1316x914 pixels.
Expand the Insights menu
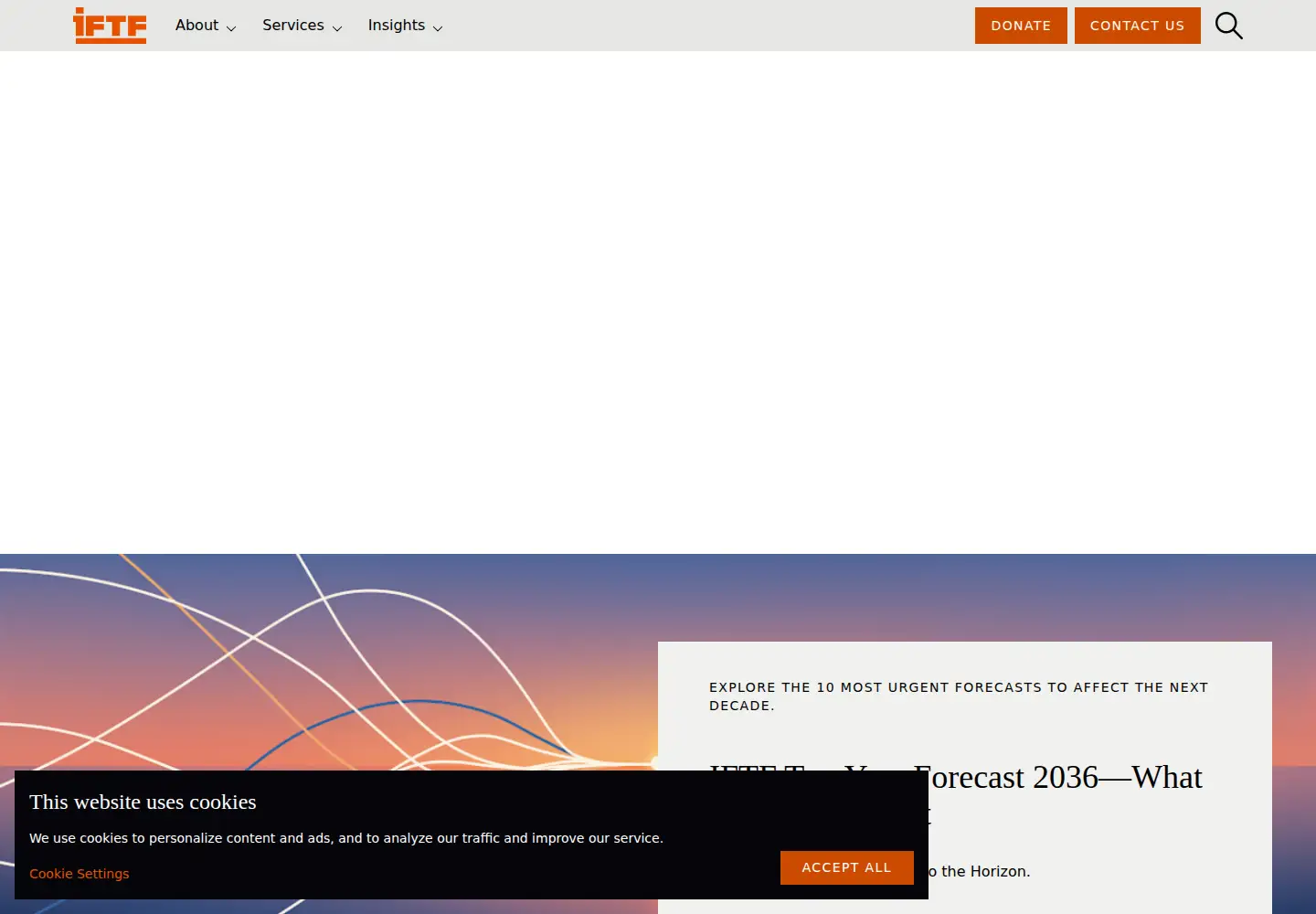(405, 26)
